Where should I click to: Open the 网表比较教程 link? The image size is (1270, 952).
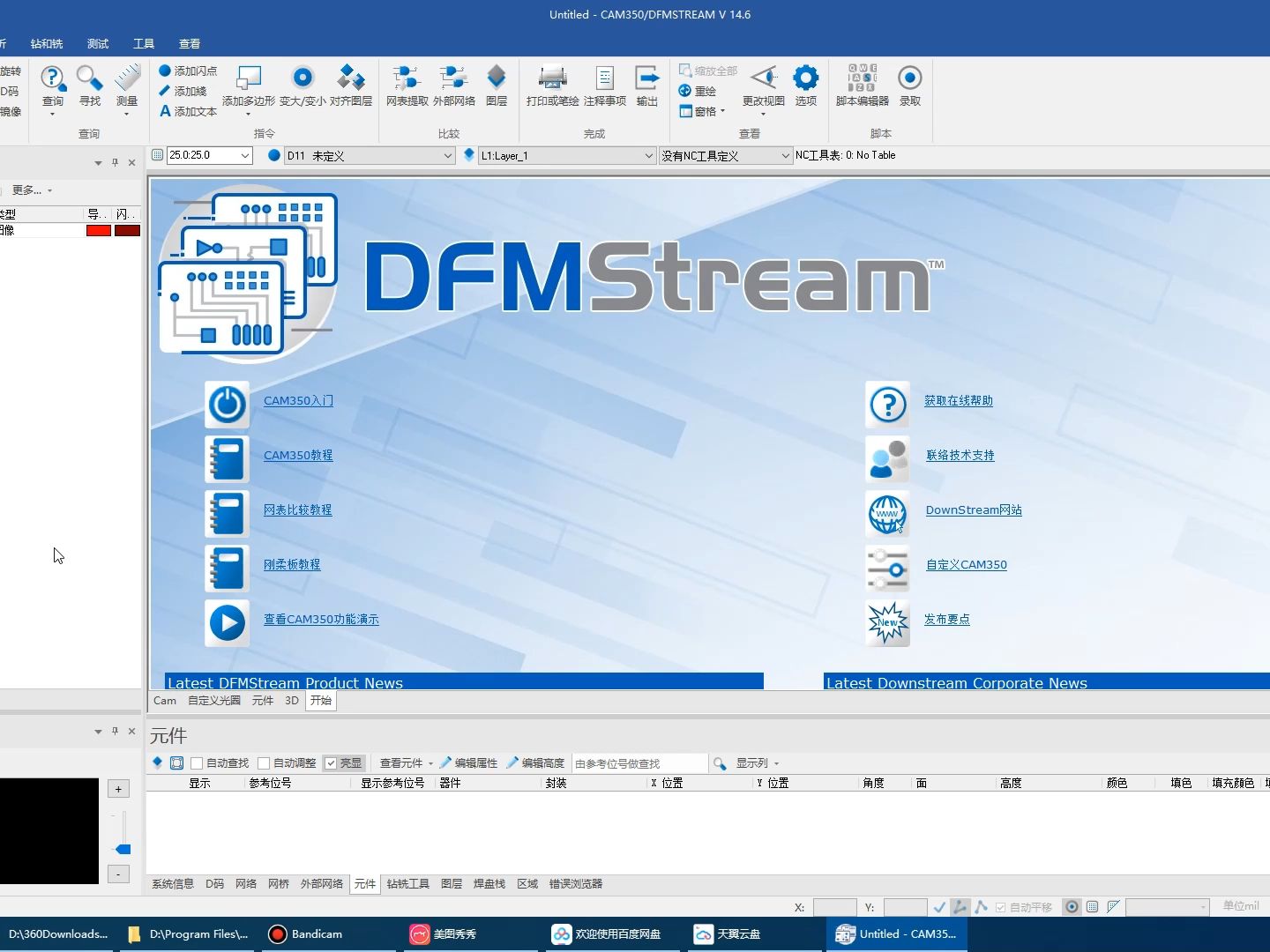(x=298, y=510)
